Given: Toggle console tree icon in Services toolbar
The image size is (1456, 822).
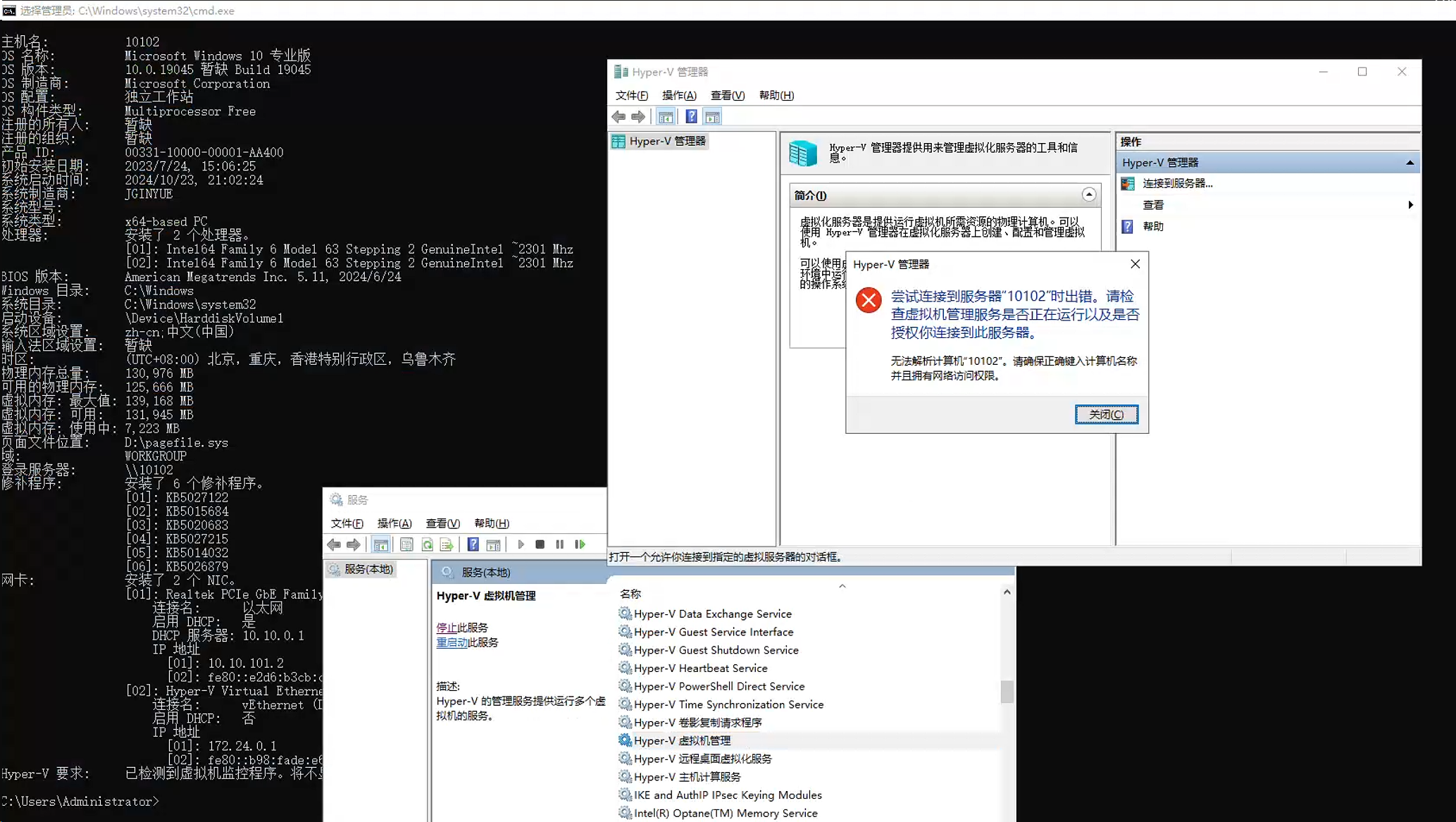Looking at the screenshot, I should tap(381, 544).
